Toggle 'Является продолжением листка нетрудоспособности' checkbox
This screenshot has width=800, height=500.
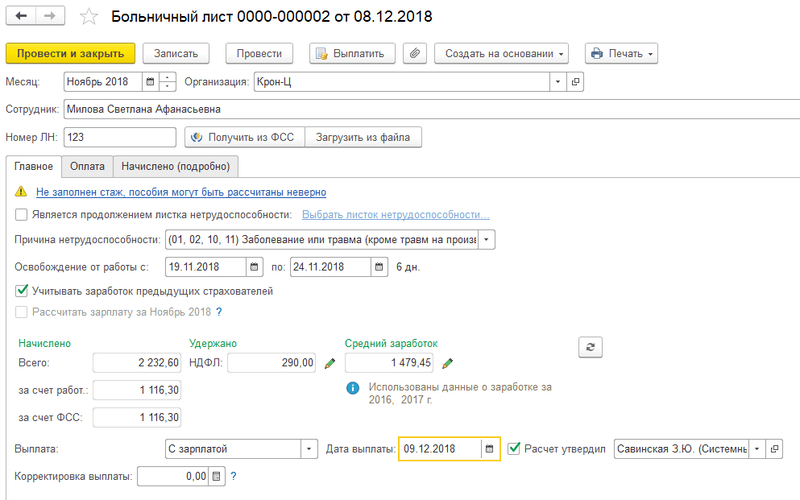pyautogui.click(x=22, y=215)
